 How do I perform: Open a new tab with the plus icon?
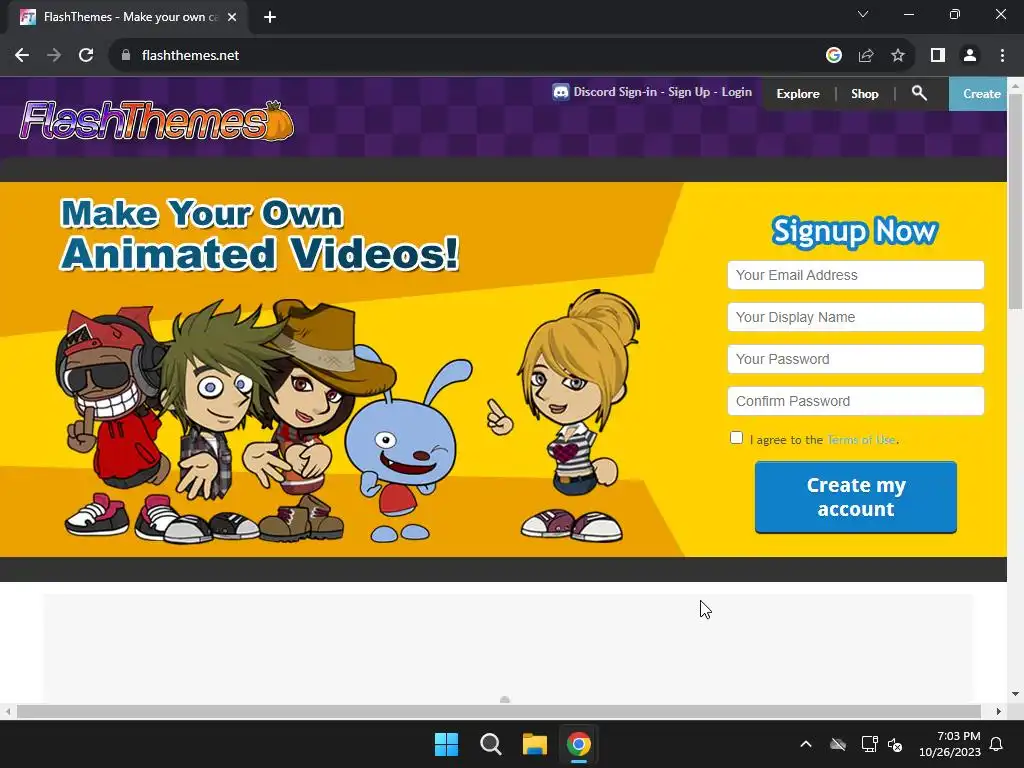pyautogui.click(x=270, y=17)
